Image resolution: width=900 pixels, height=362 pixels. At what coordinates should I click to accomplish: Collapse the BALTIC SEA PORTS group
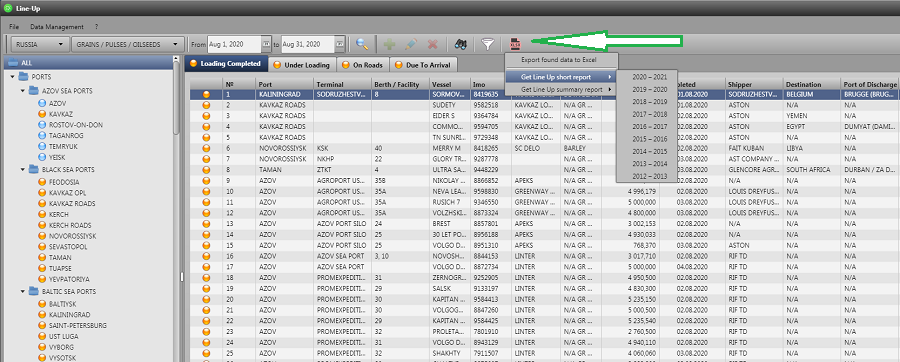click(x=22, y=292)
